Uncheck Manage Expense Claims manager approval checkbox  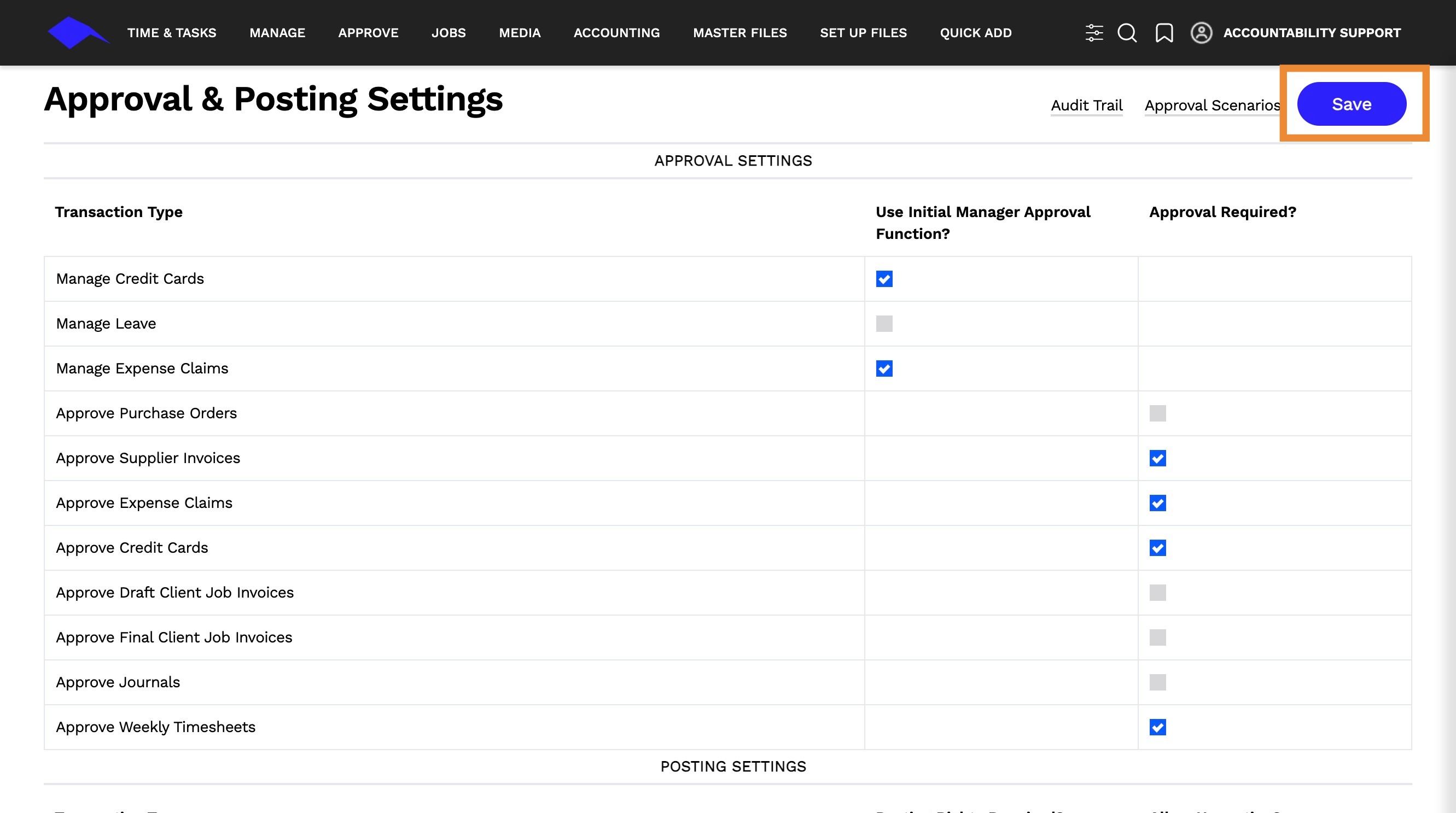pyautogui.click(x=884, y=369)
